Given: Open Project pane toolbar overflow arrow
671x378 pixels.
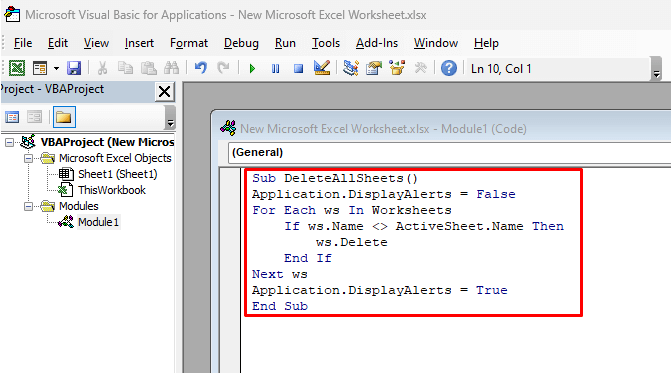Looking at the screenshot, I should 170,118.
